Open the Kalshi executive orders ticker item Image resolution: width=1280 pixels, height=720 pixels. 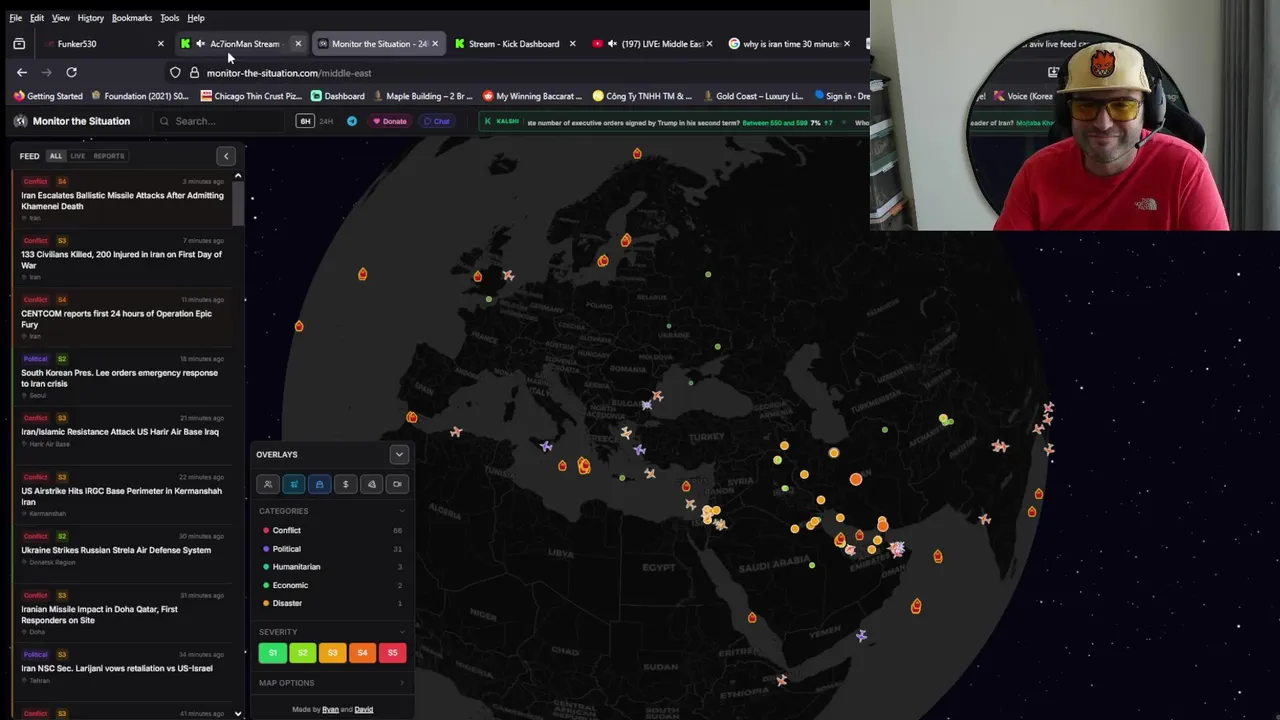pos(680,122)
